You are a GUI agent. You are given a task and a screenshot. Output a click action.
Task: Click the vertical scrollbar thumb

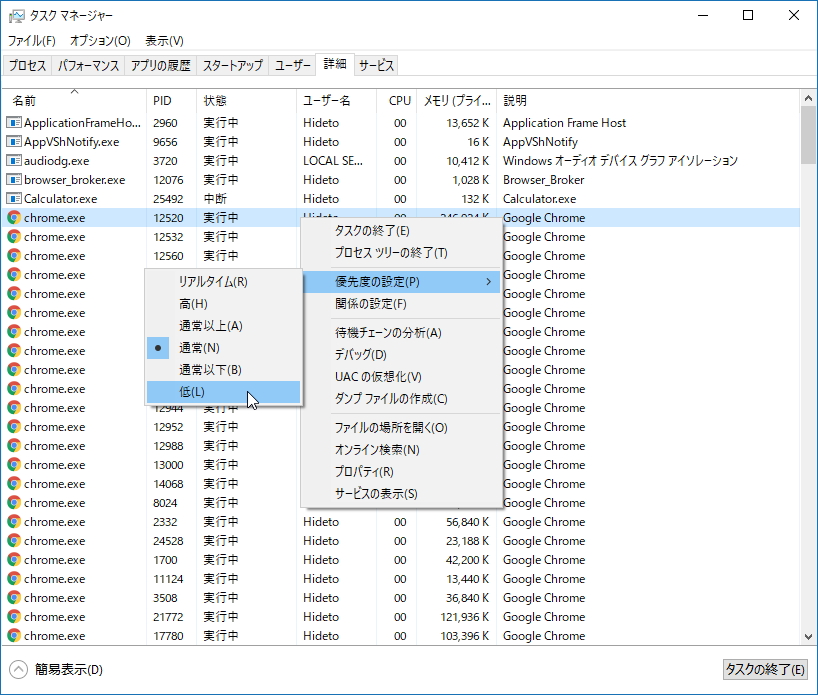[x=809, y=135]
